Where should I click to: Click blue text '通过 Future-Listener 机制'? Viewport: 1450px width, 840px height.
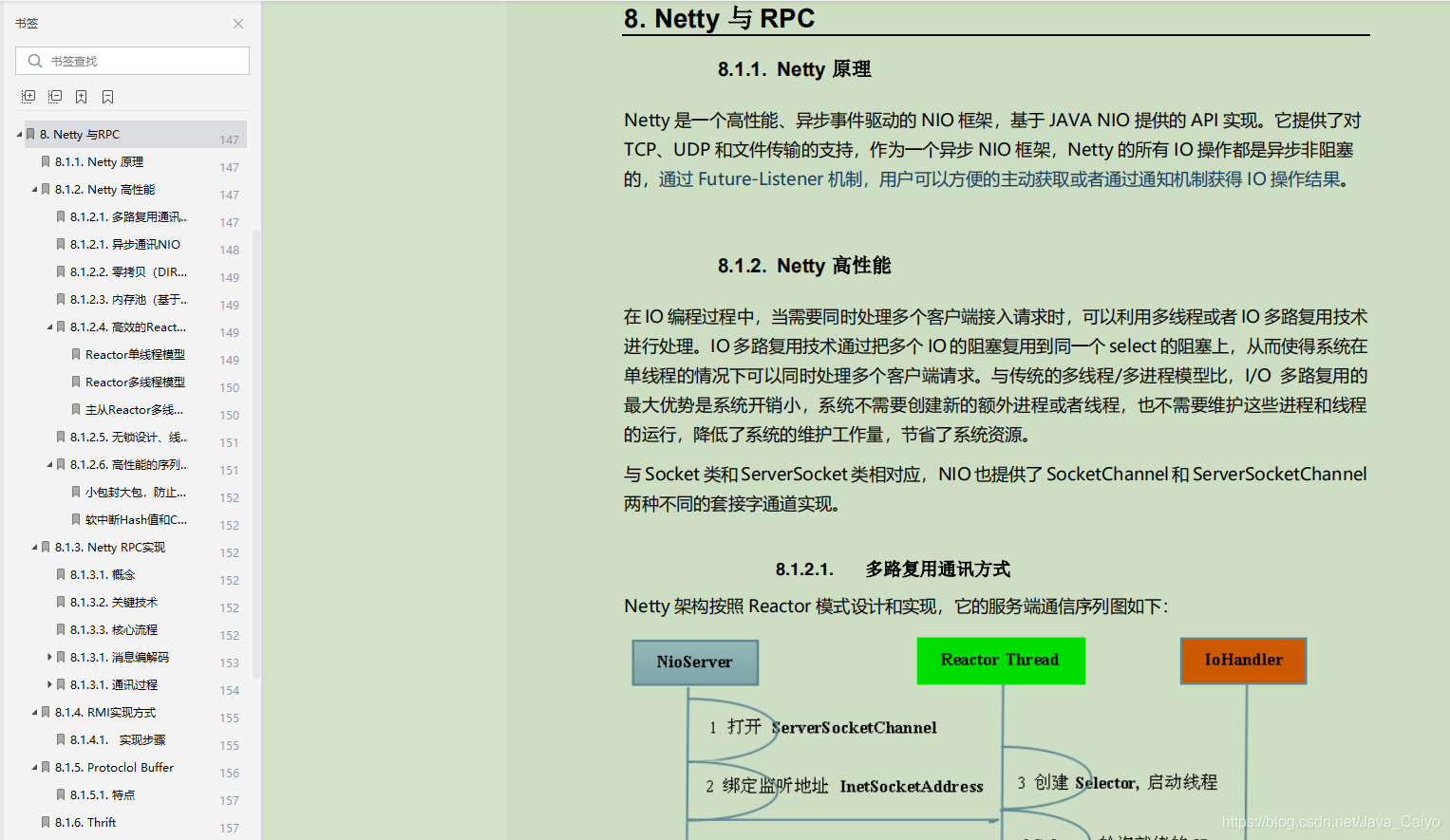click(761, 179)
